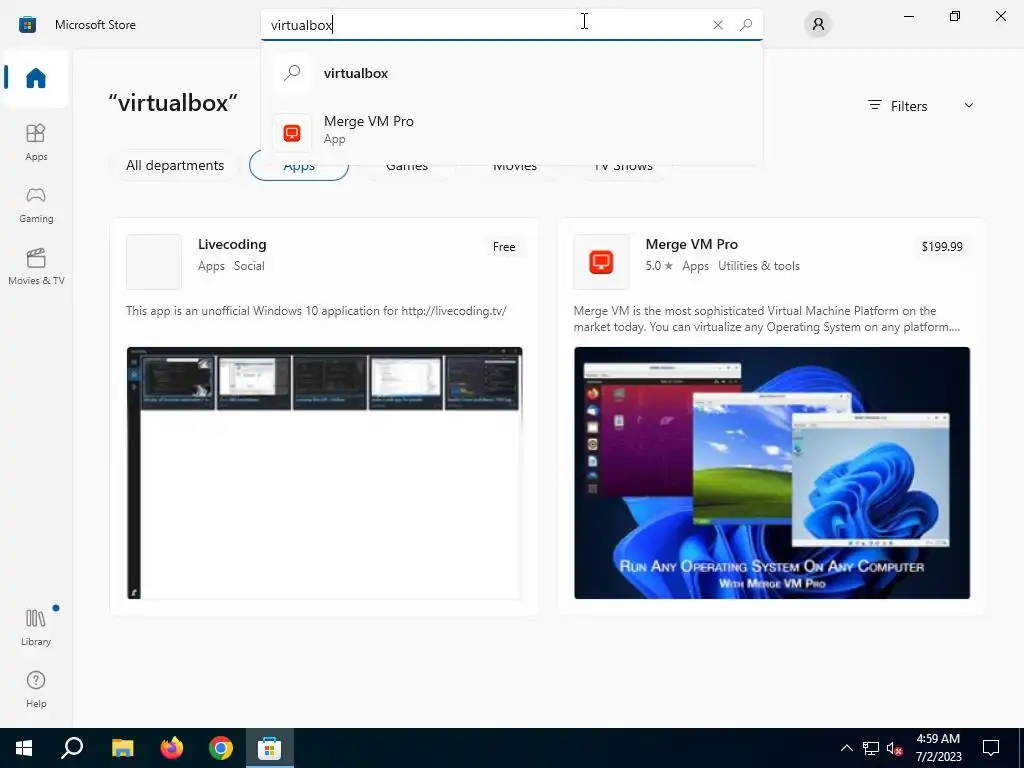1024x768 pixels.
Task: Open the Library in sidebar
Action: tap(36, 627)
